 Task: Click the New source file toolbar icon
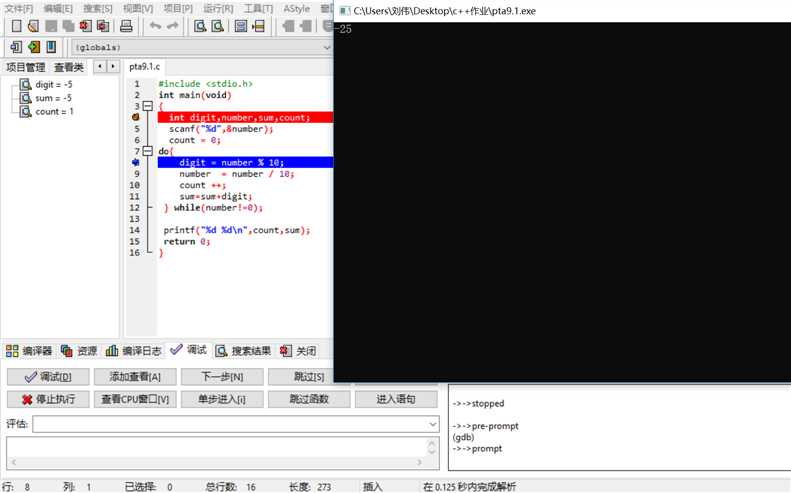click(x=17, y=26)
